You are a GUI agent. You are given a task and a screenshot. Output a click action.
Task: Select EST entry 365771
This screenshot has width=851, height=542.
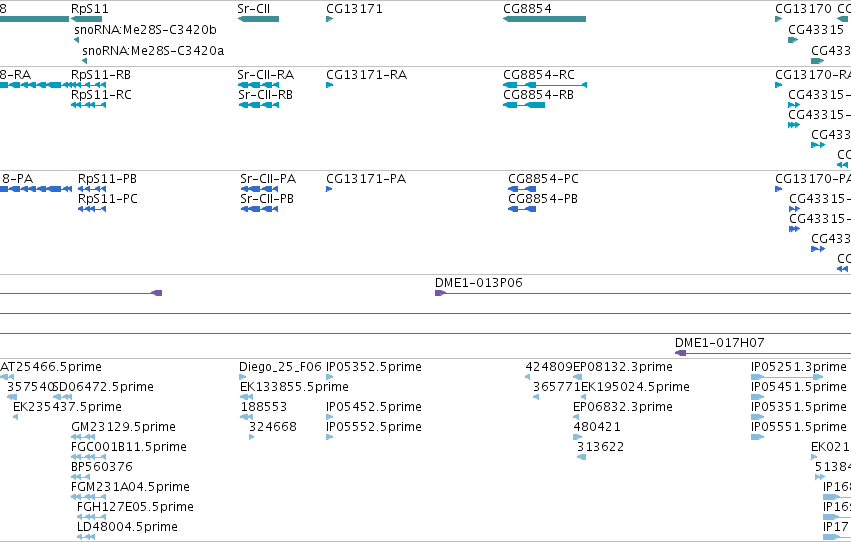556,387
